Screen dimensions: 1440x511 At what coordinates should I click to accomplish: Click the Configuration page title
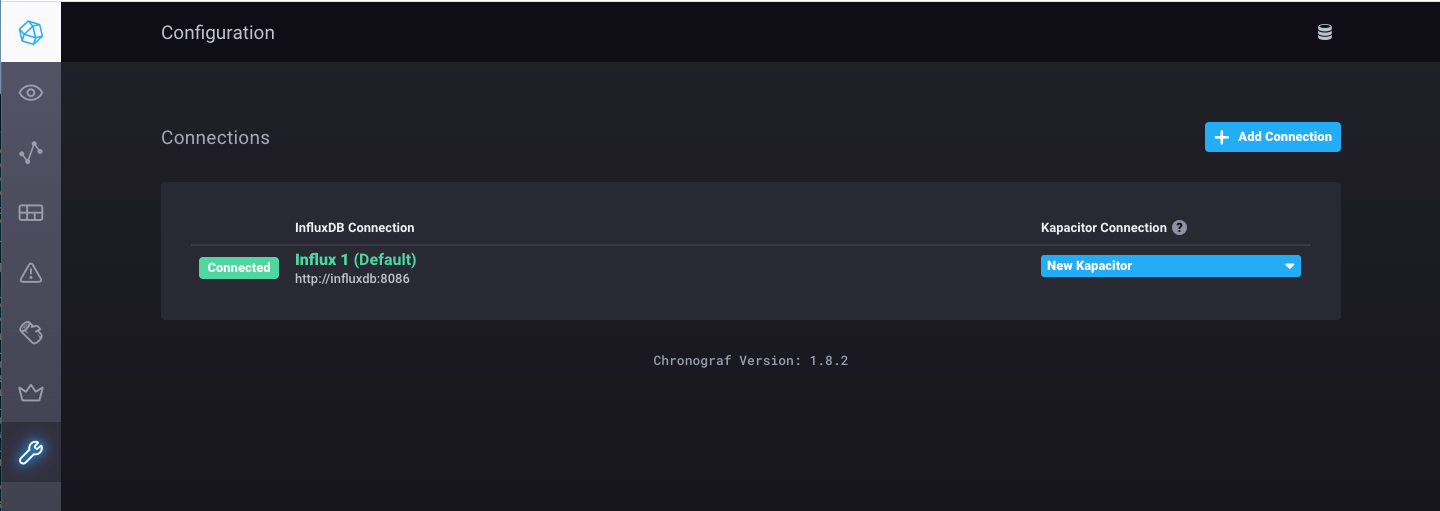[218, 33]
